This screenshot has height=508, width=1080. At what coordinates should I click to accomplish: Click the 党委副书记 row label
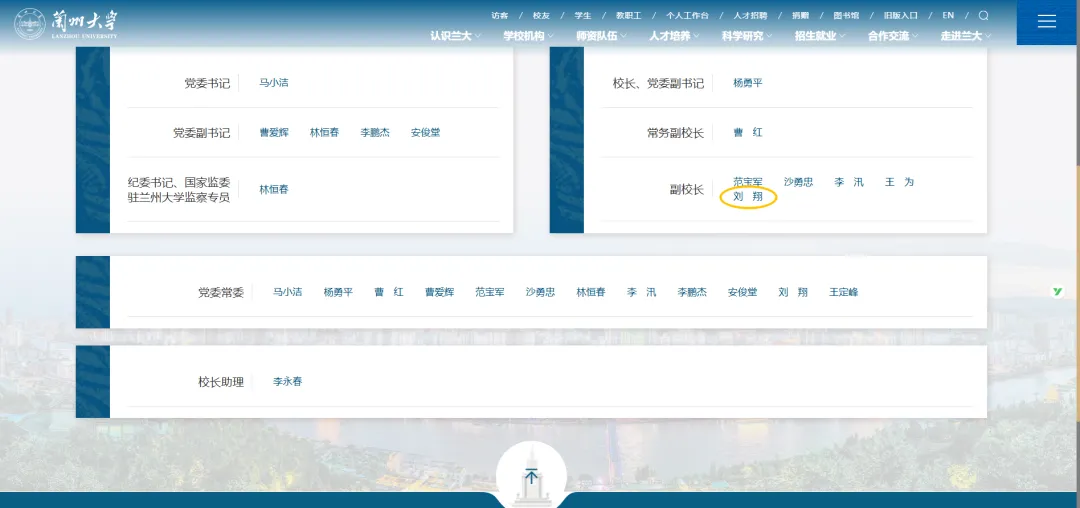(201, 133)
